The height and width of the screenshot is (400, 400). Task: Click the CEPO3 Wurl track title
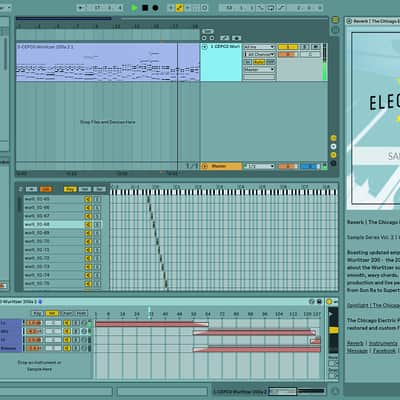pyautogui.click(x=225, y=47)
